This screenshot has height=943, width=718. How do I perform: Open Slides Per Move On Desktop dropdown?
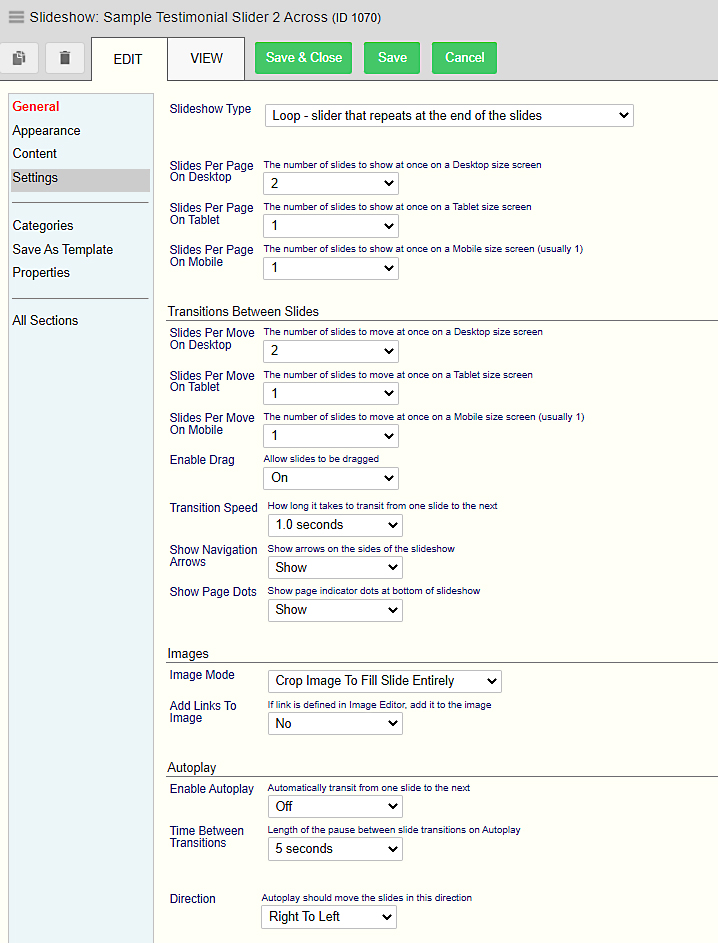tap(331, 351)
